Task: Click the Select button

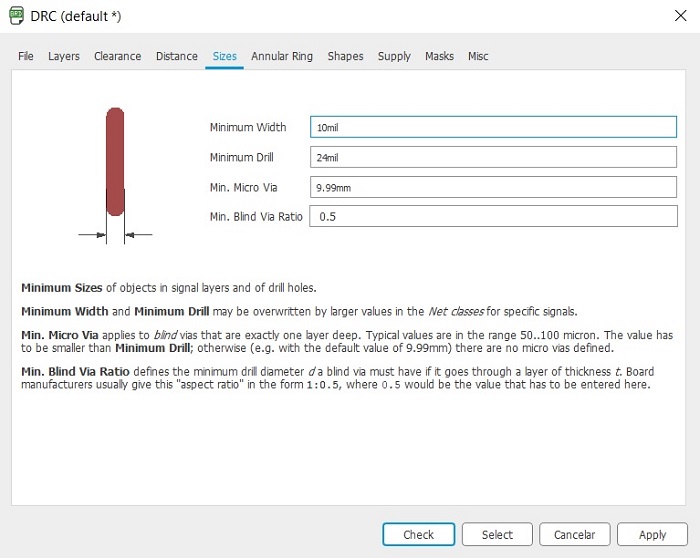Action: (497, 534)
